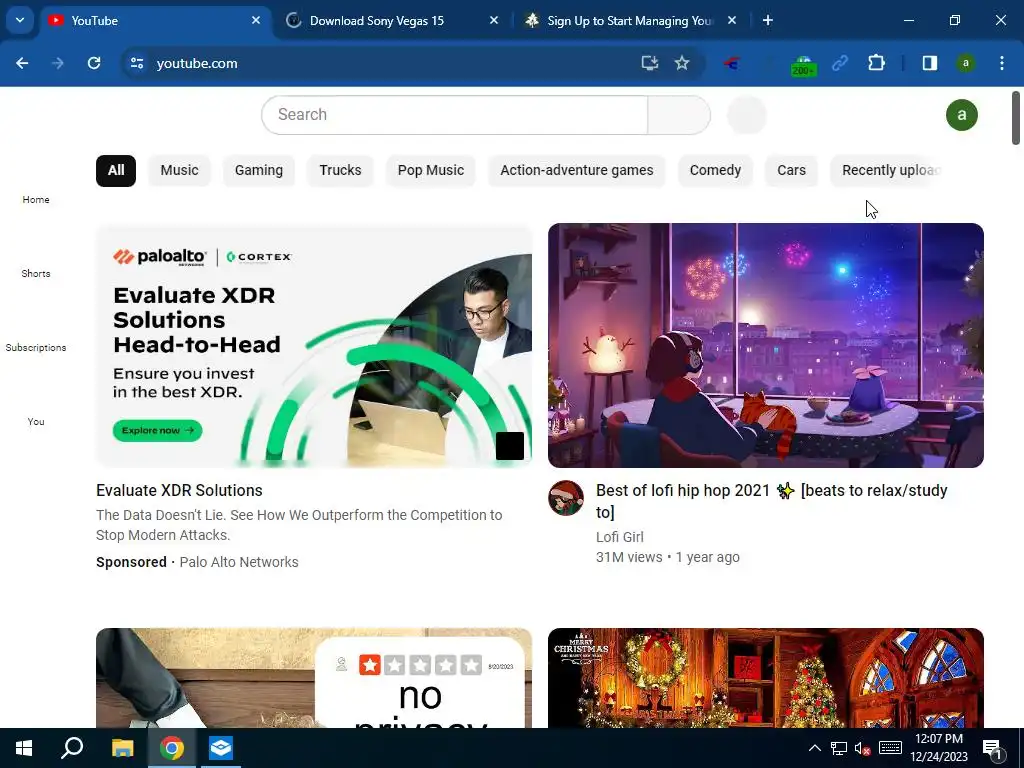Screen dimensions: 1024x768
Task: Open Shorts in the sidebar
Action: point(36,274)
